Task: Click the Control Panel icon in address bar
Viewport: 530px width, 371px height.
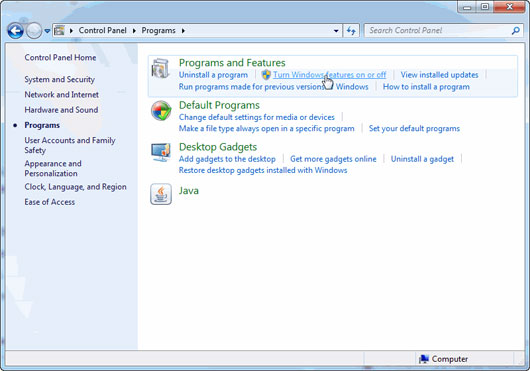Action: tap(59, 30)
